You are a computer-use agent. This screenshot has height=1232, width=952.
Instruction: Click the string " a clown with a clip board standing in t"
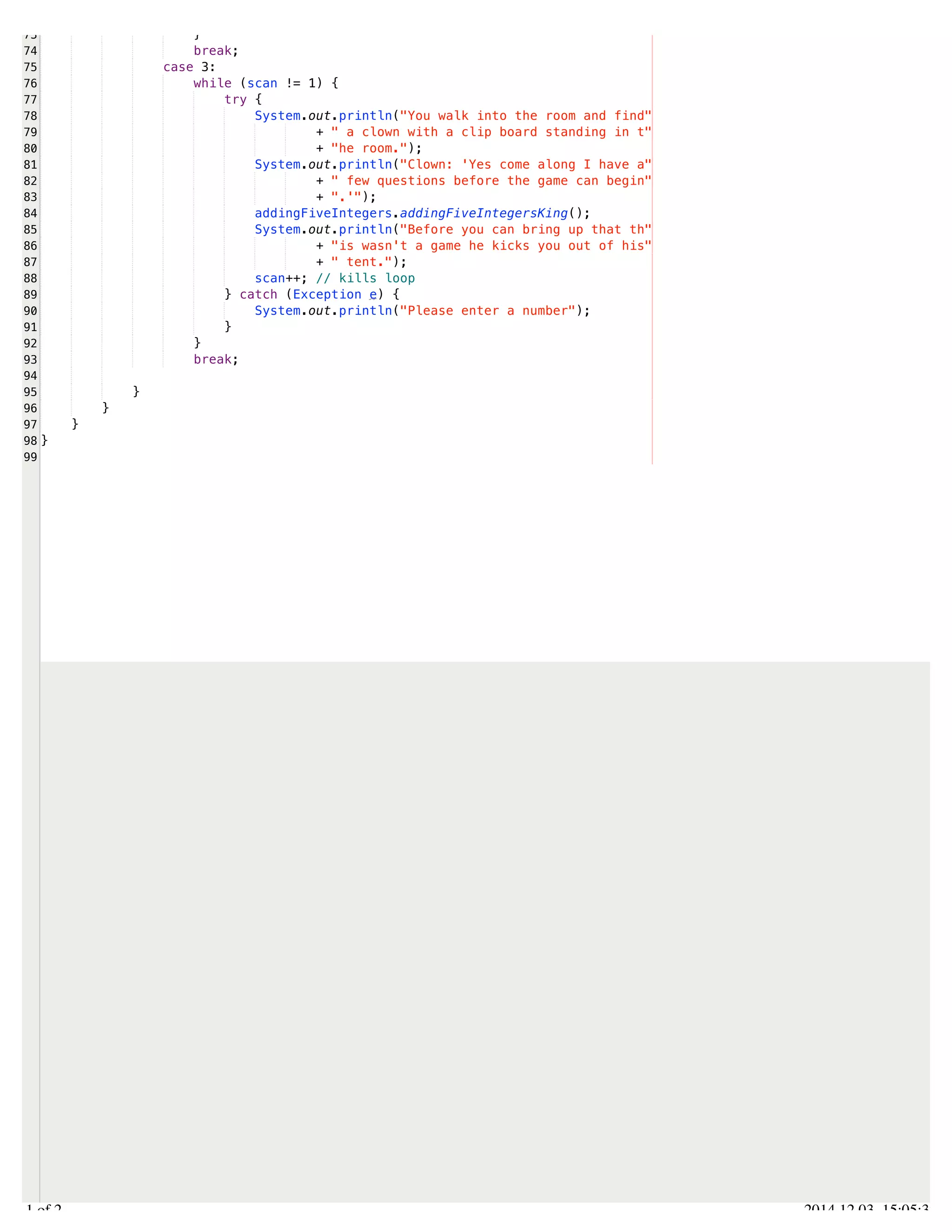[x=491, y=132]
